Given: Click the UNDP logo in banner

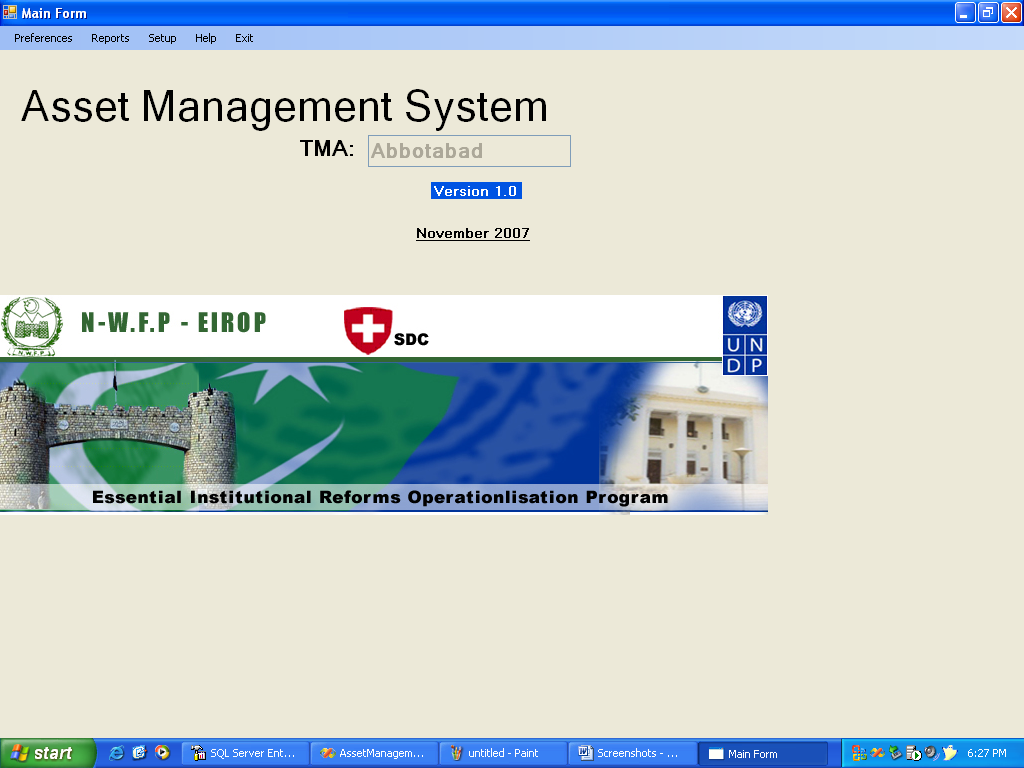Looking at the screenshot, I should (x=744, y=335).
